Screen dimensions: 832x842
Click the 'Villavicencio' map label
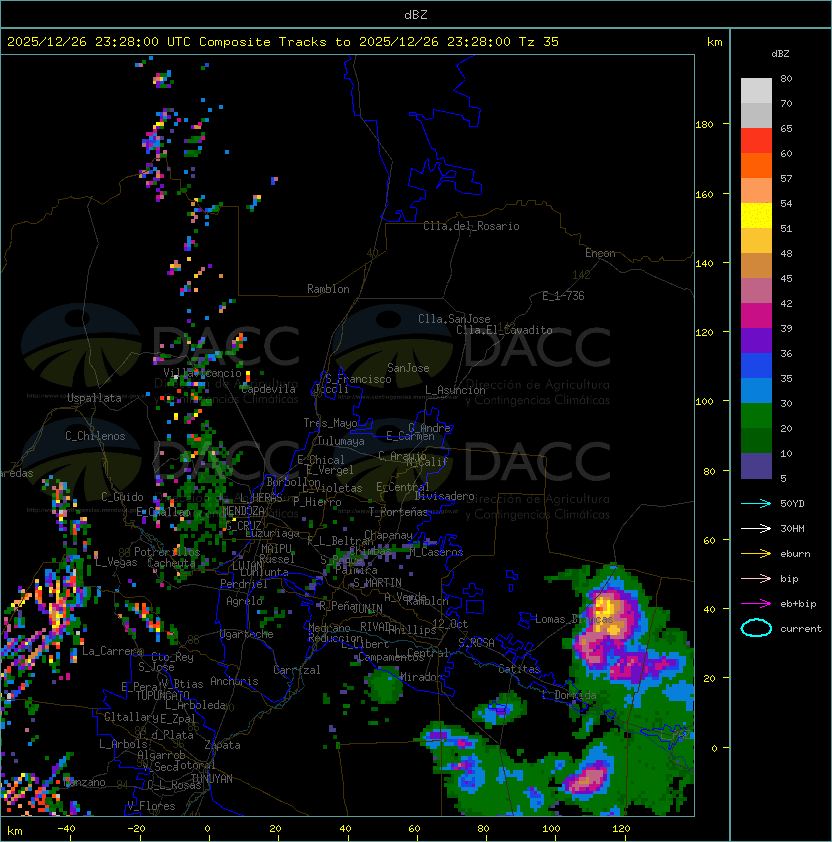pos(202,373)
